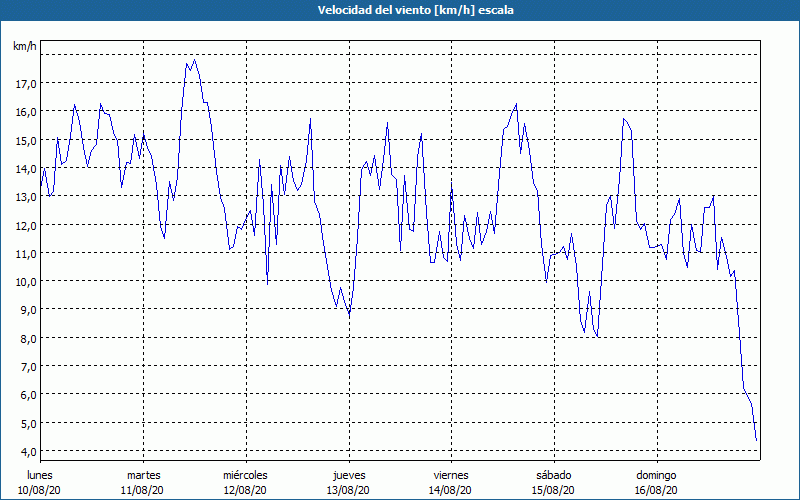Click the 9,0 y-axis value

click(x=28, y=310)
